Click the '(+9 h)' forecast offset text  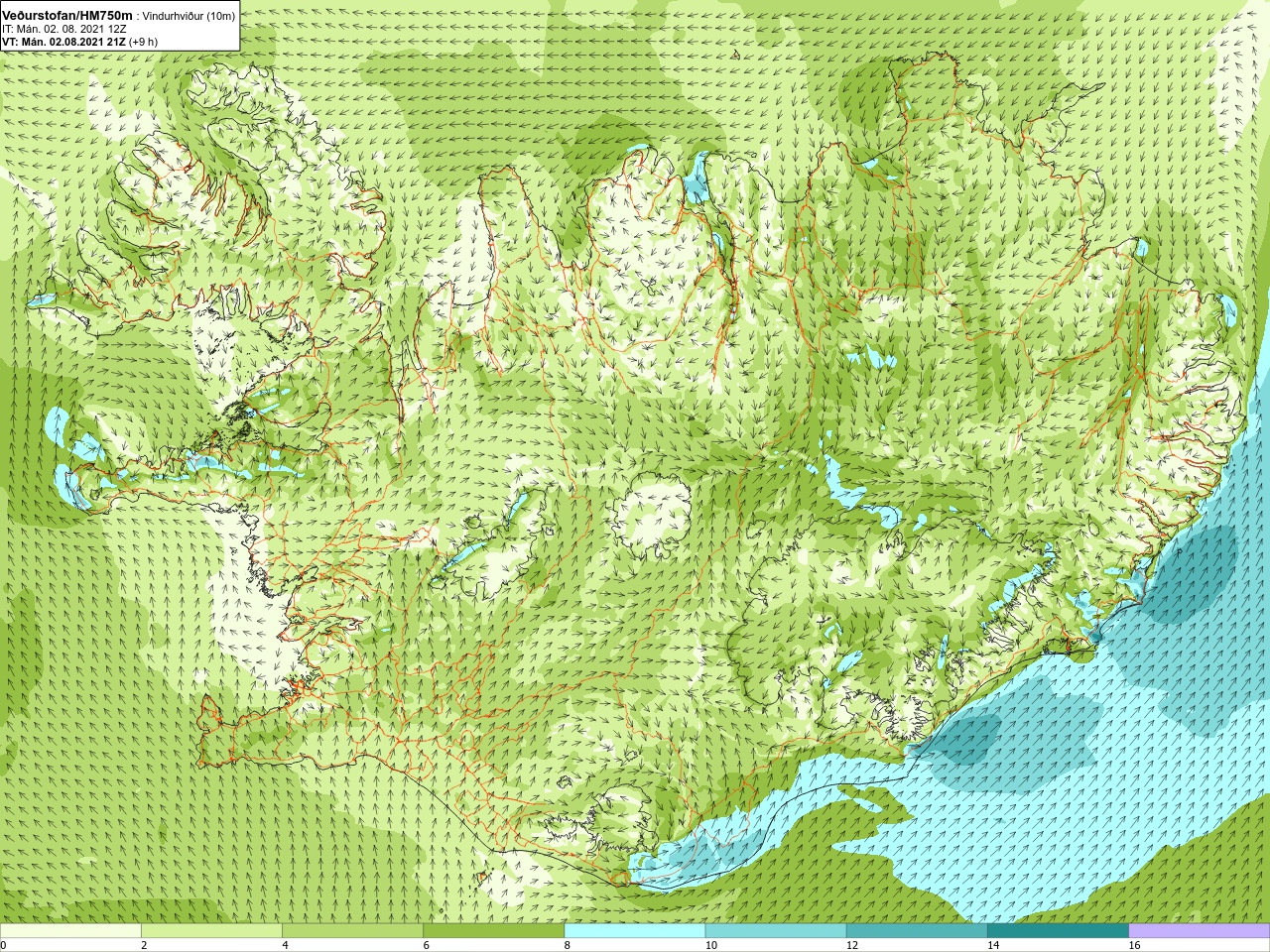[144, 43]
